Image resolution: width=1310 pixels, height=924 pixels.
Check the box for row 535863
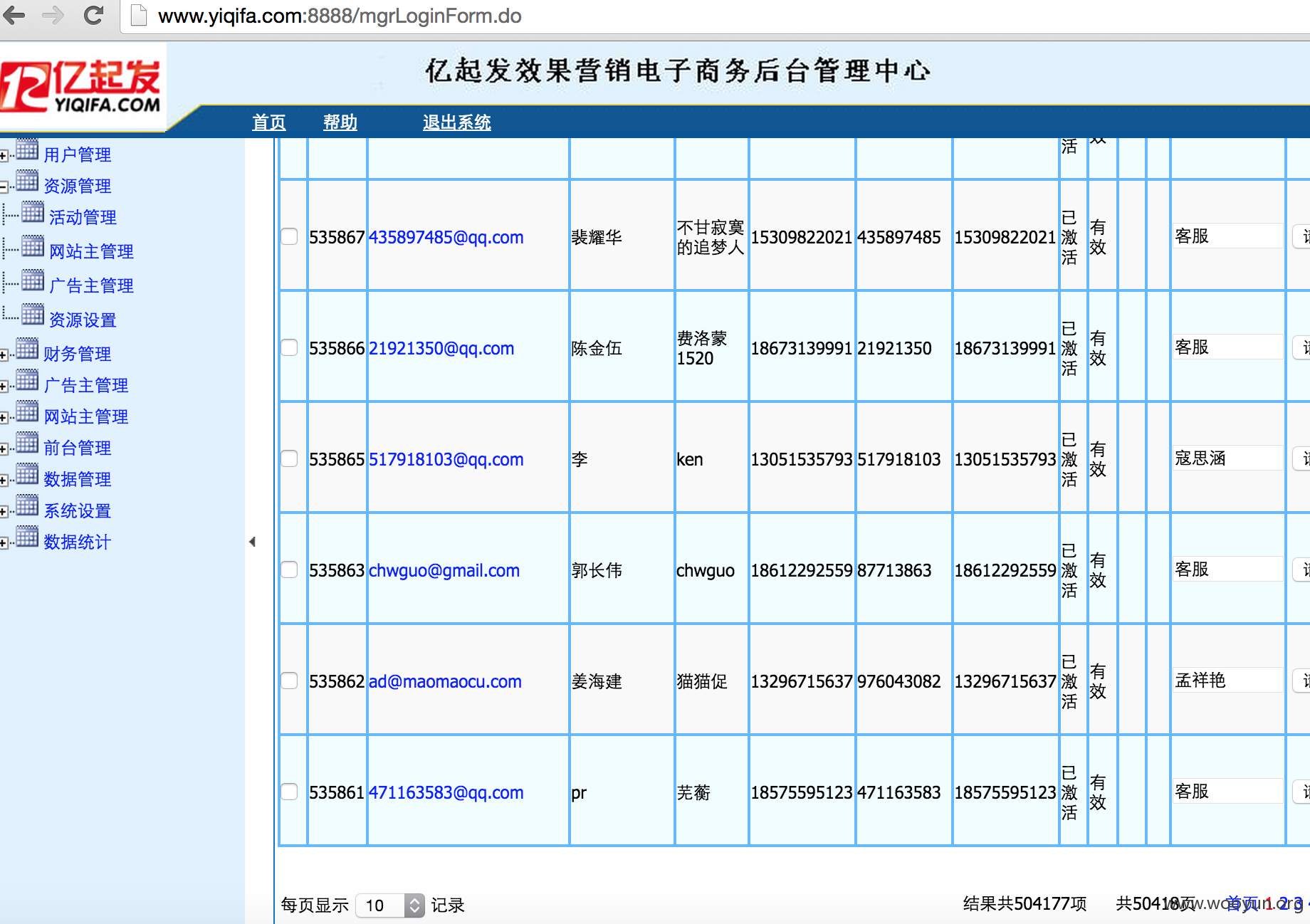[289, 569]
